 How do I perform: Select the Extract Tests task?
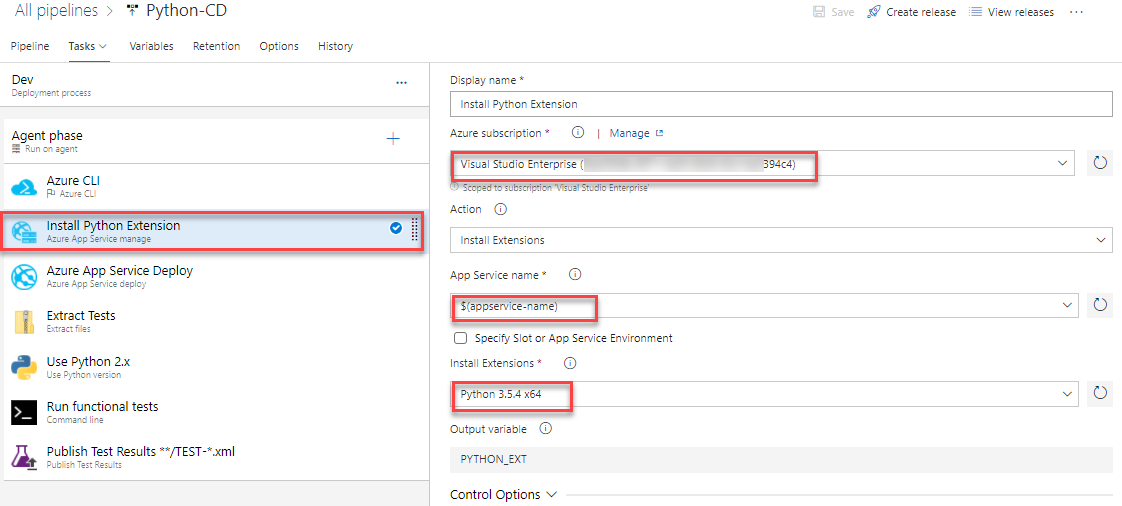point(215,322)
